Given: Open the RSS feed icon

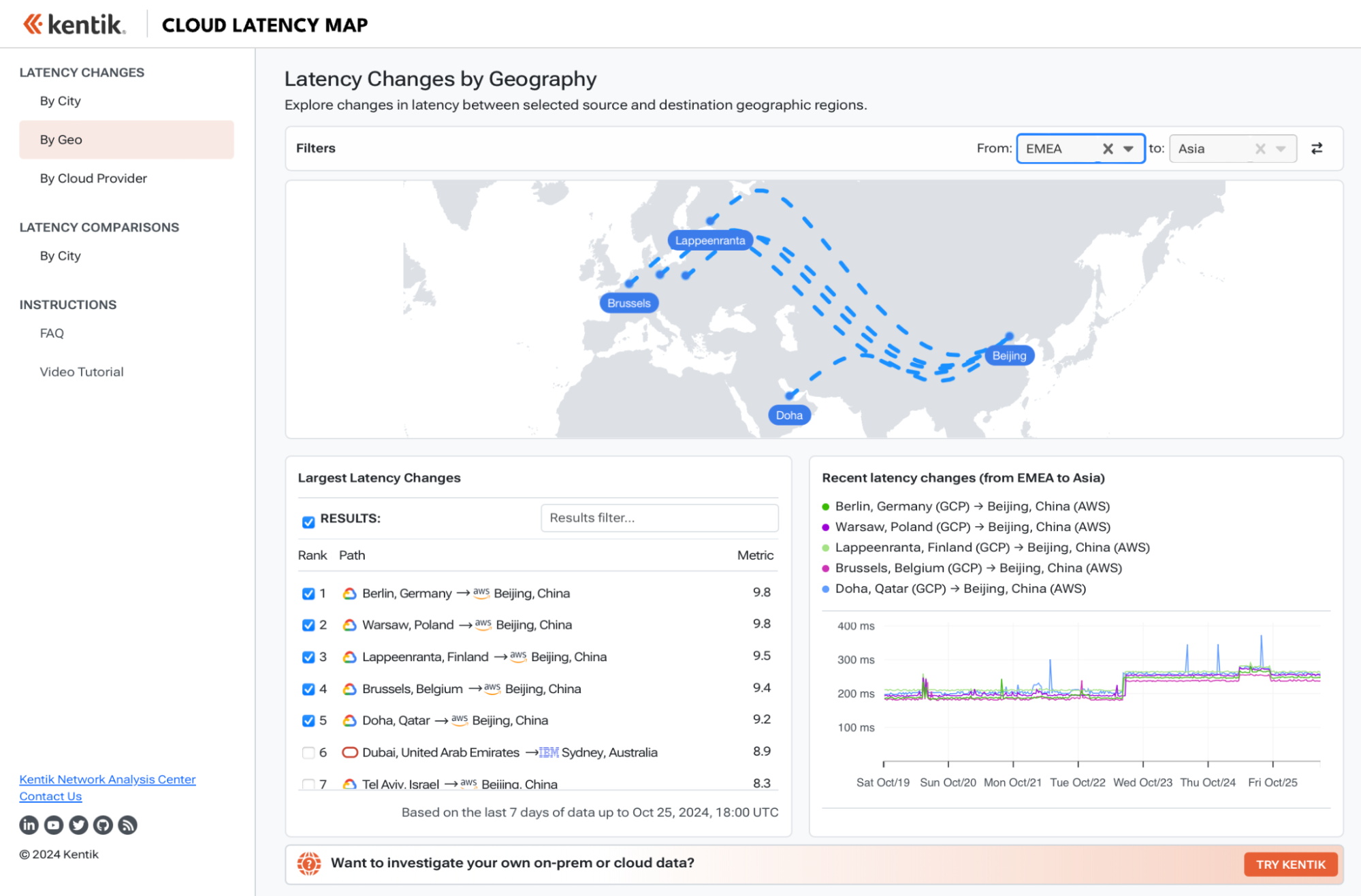Looking at the screenshot, I should [127, 825].
